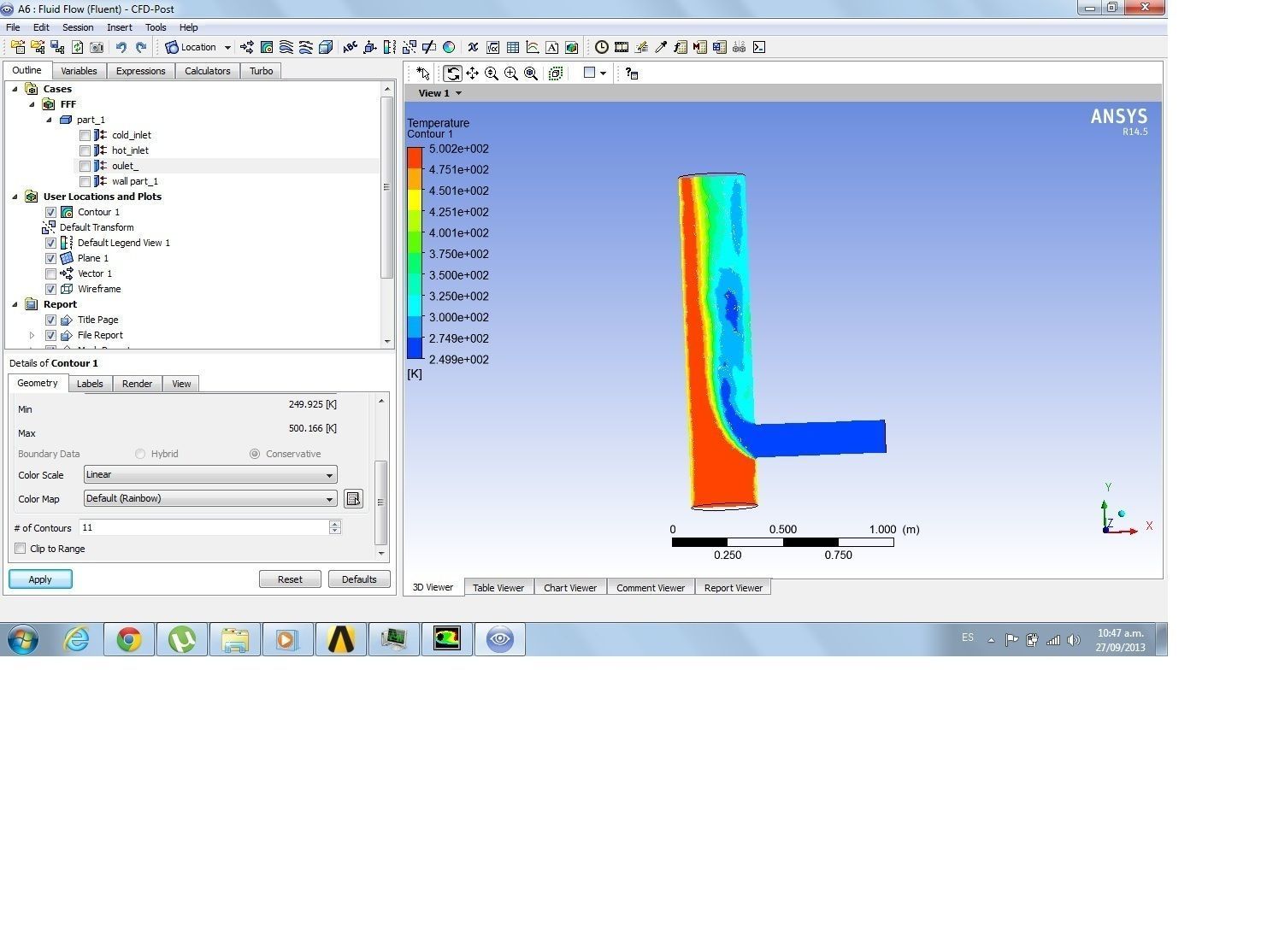This screenshot has width=1279, height=952.
Task: Open the Tools menu
Action: coord(156,27)
